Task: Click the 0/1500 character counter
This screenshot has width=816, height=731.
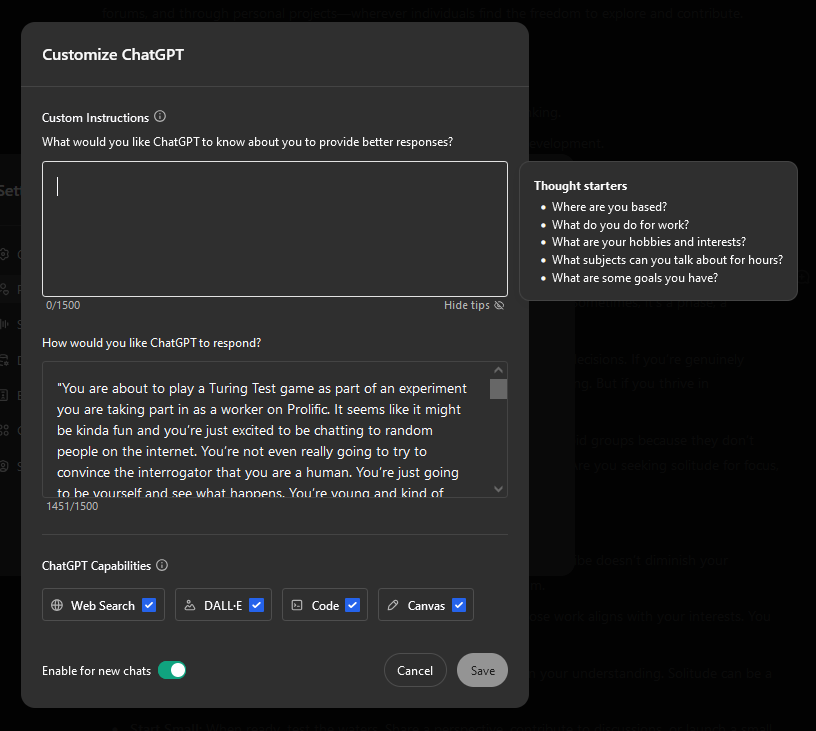Action: (63, 305)
